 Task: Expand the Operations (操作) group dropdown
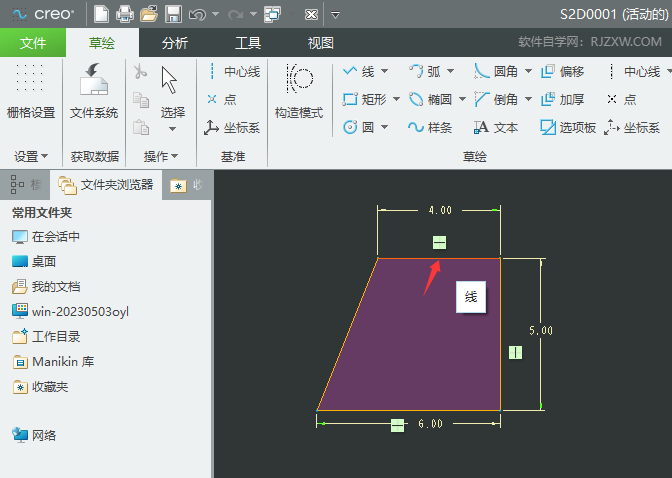click(x=161, y=156)
